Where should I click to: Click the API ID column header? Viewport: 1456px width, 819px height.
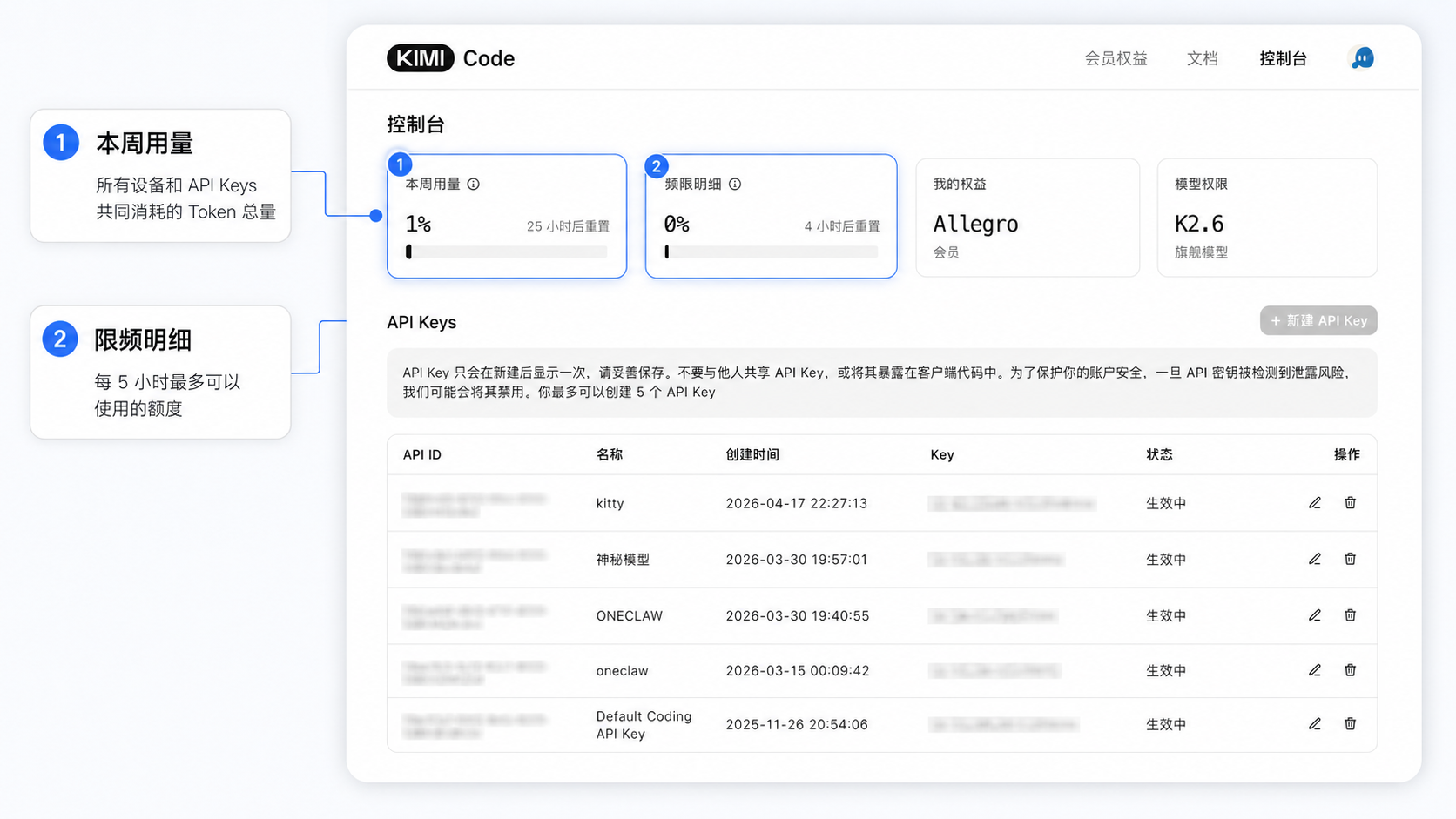[422, 454]
